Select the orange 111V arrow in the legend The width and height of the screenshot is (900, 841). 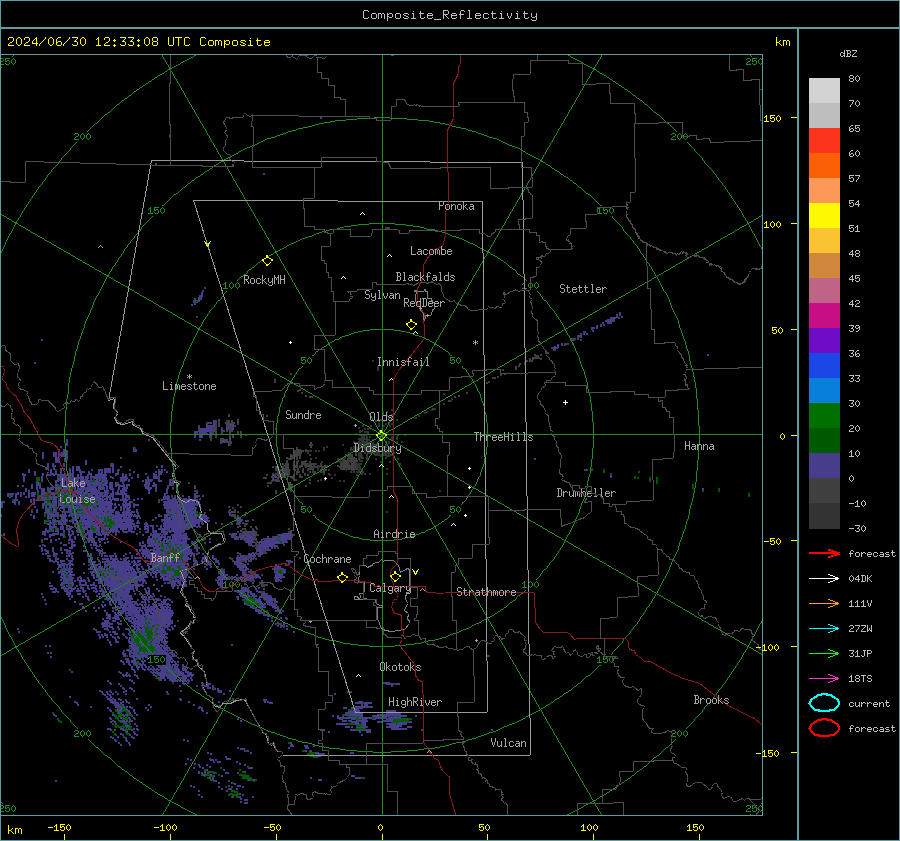click(824, 603)
